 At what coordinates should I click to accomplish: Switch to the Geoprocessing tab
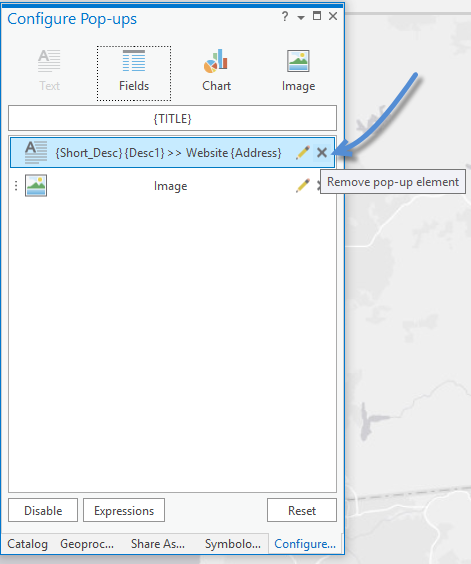click(87, 544)
